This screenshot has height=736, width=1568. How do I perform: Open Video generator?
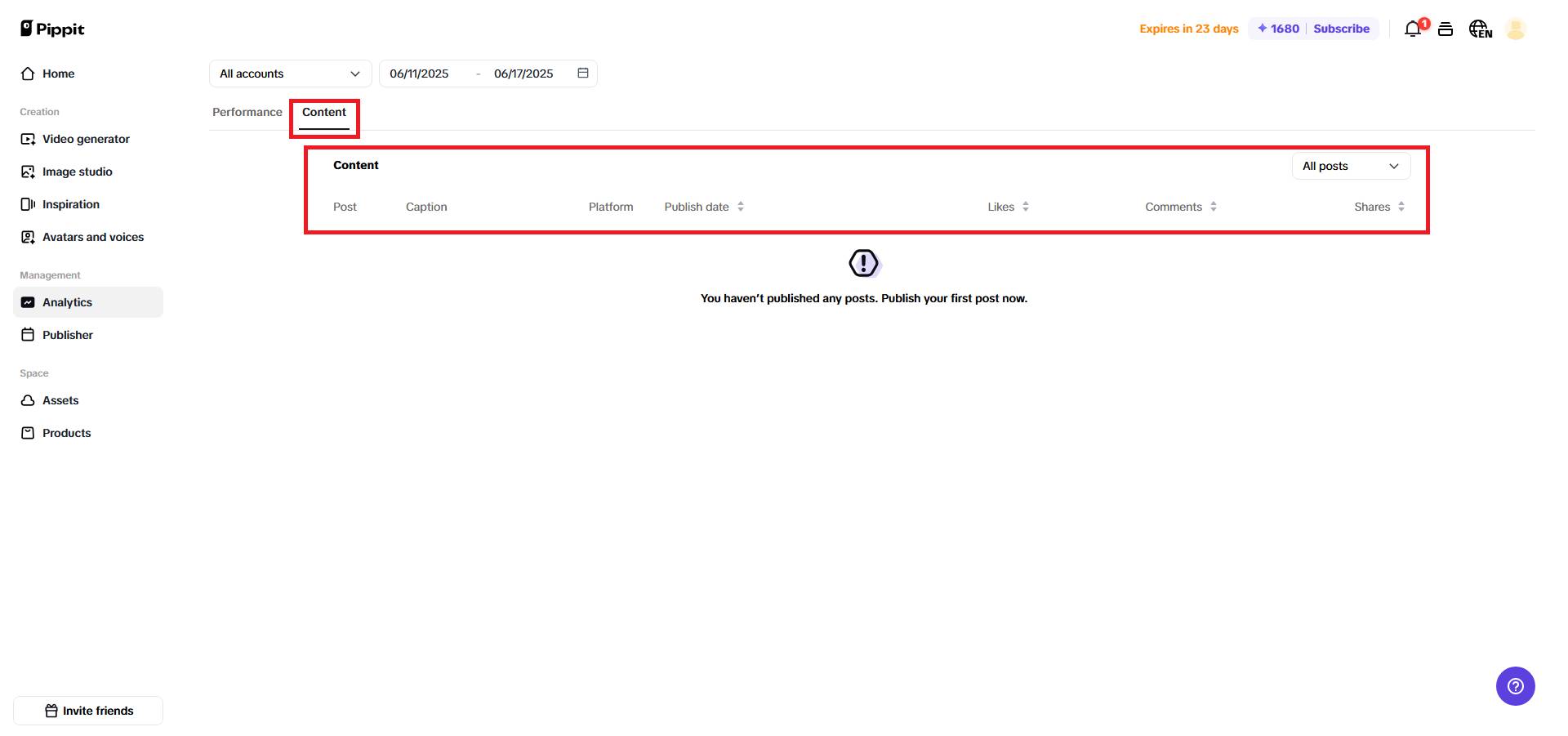(88, 139)
